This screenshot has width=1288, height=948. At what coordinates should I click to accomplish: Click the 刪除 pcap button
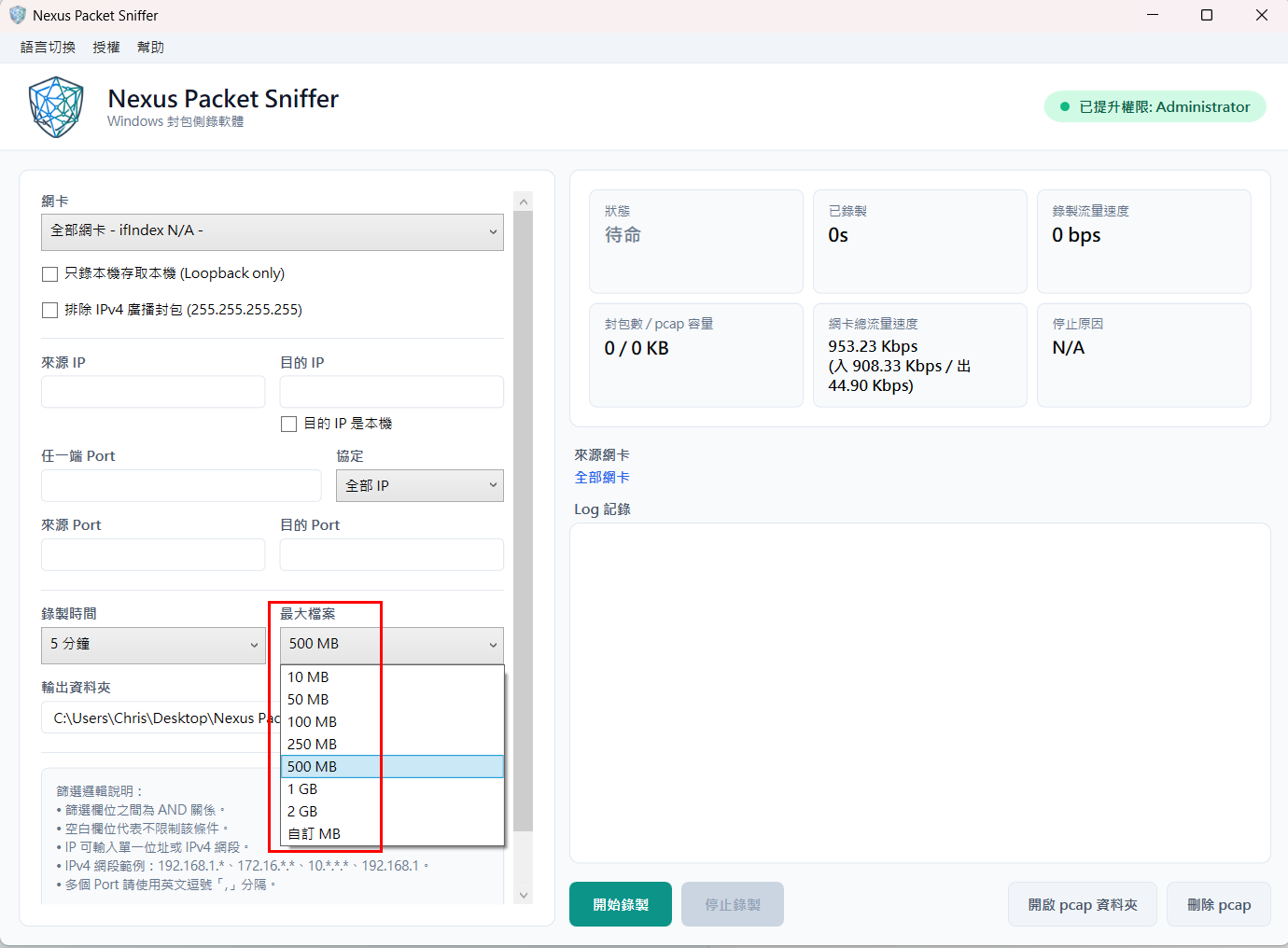(x=1219, y=904)
